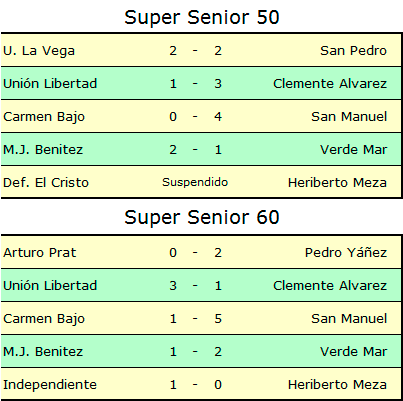The width and height of the screenshot is (403, 401).
Task: Click Verde Mar in Super Senior 60
Action: 354,352
